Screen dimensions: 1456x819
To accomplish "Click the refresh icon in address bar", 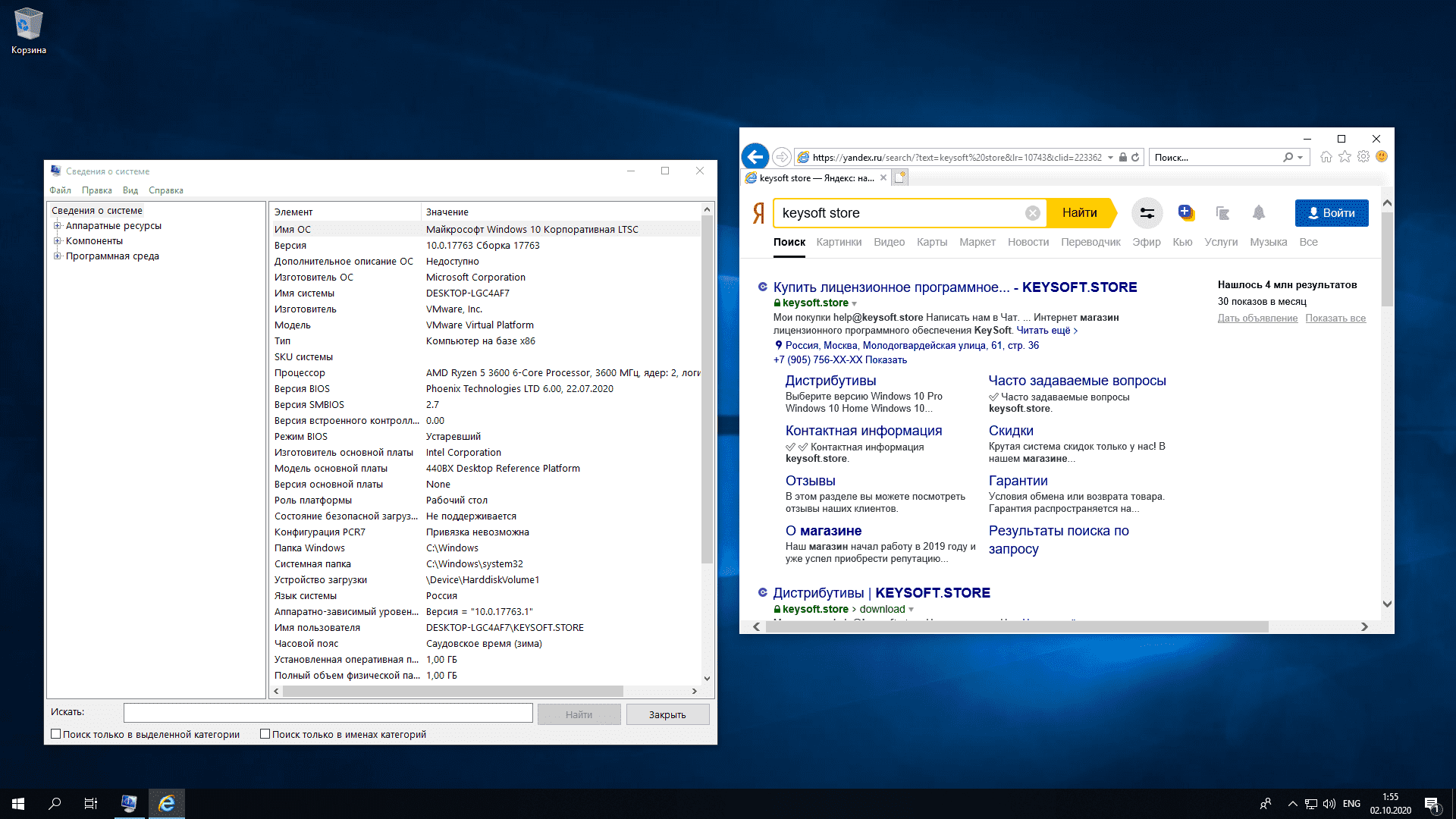I will point(1135,157).
